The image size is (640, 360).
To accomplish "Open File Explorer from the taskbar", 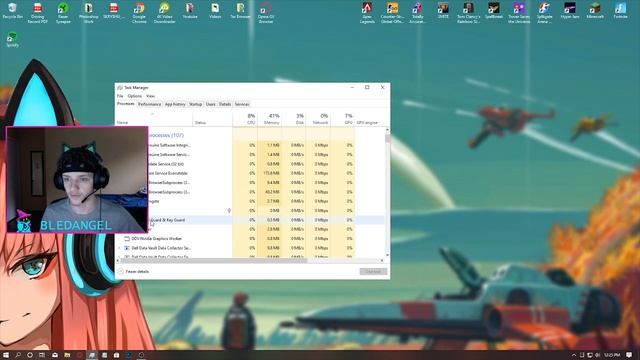I will [x=67, y=355].
